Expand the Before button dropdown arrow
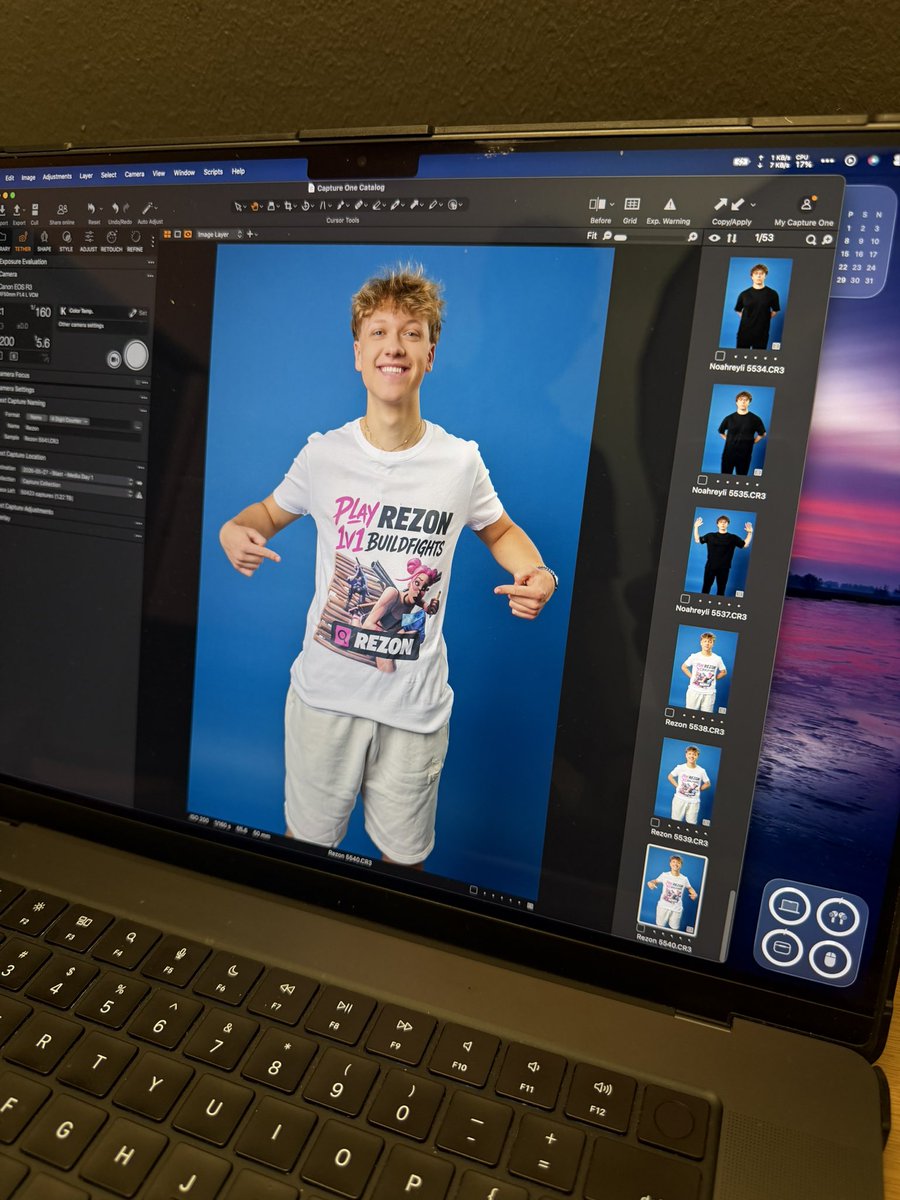This screenshot has width=900, height=1200. [612, 204]
